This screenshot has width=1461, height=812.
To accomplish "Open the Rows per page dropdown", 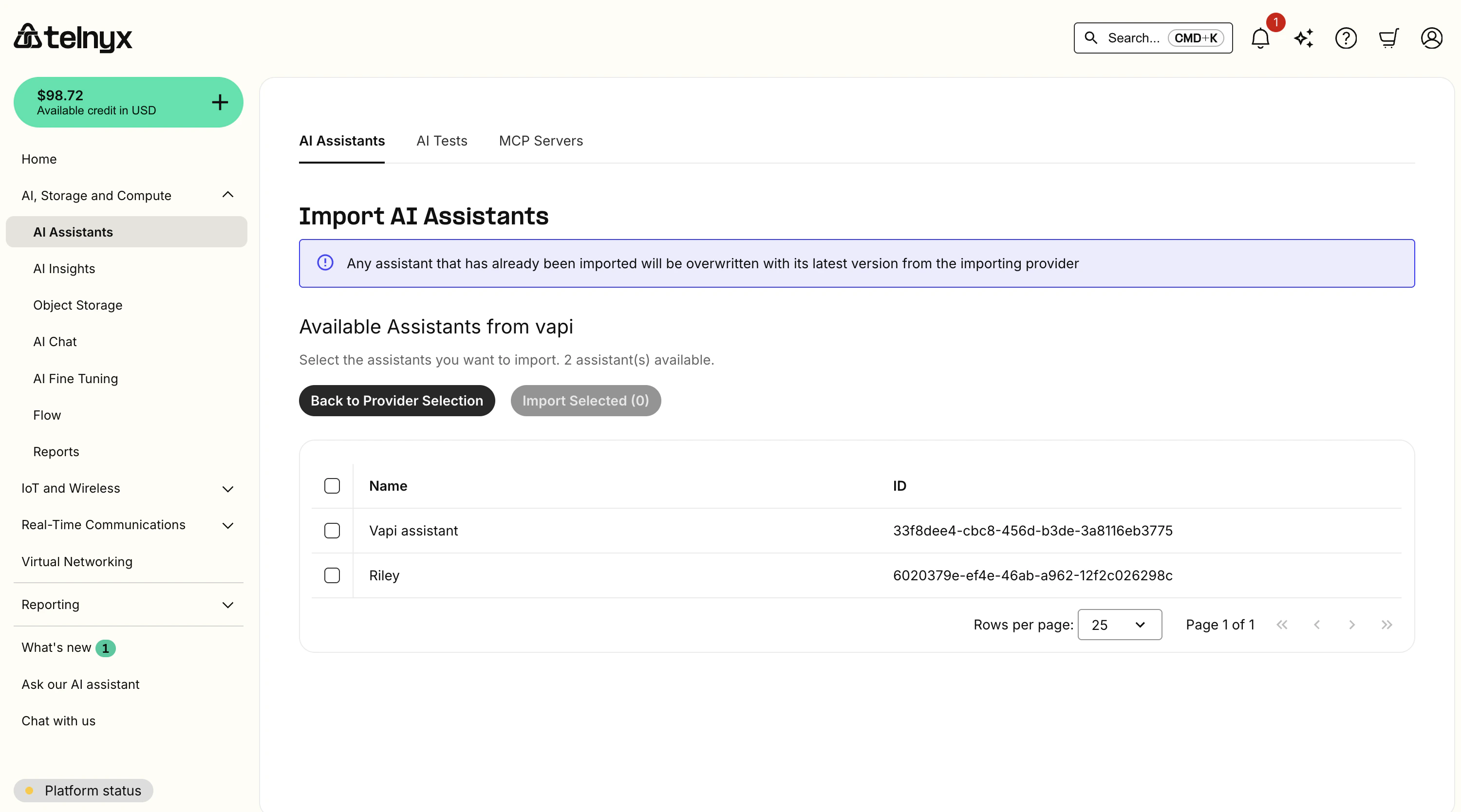I will coord(1119,624).
